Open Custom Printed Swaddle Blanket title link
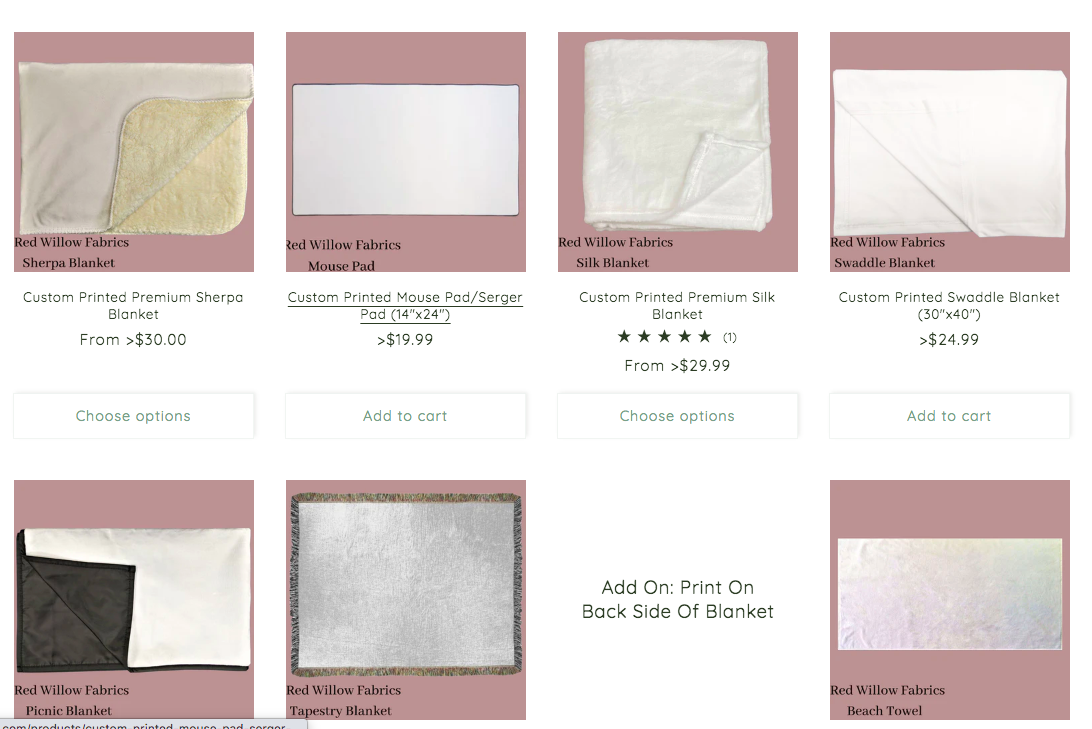The height and width of the screenshot is (729, 1092). click(x=949, y=306)
